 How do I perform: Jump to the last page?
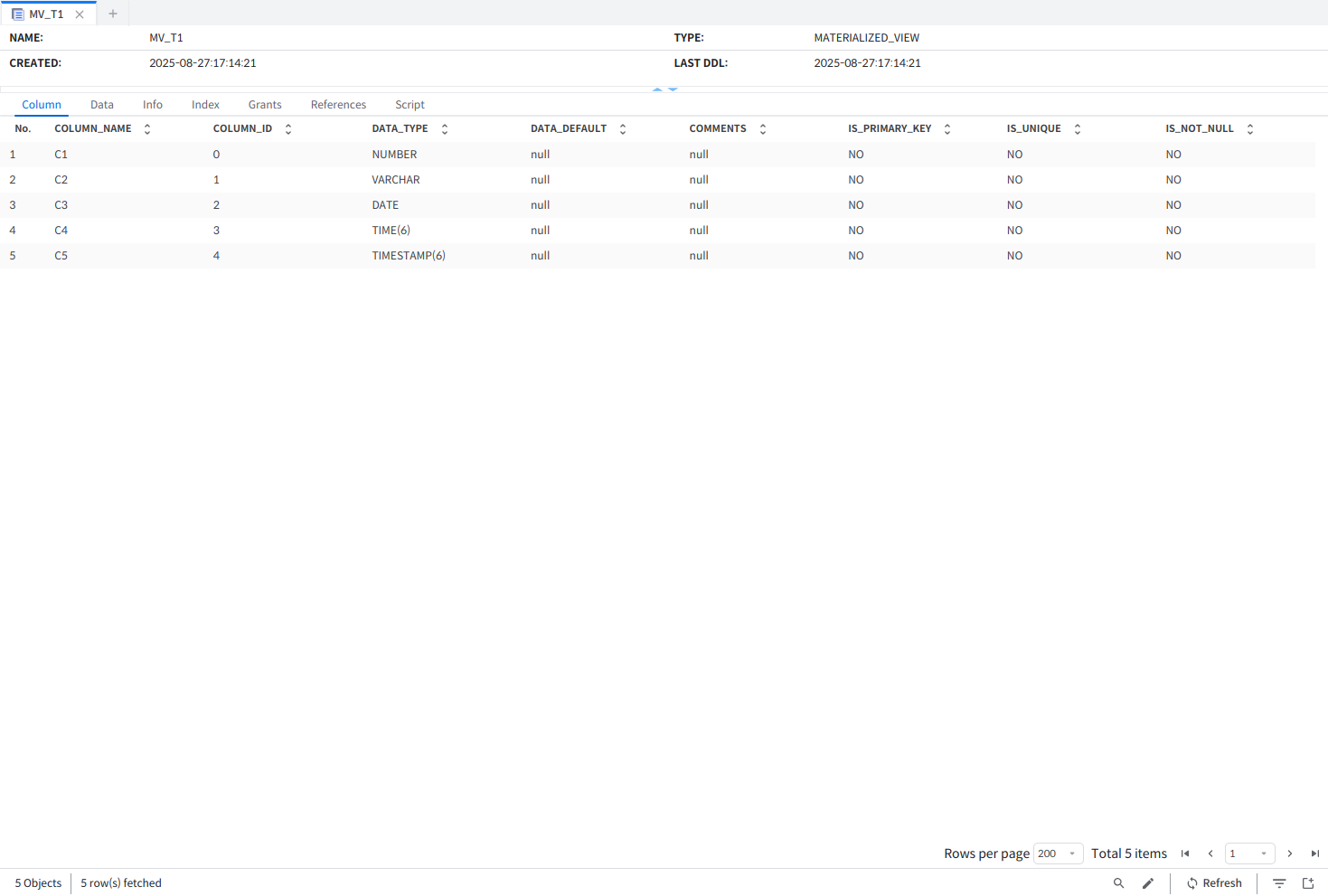coord(1315,854)
